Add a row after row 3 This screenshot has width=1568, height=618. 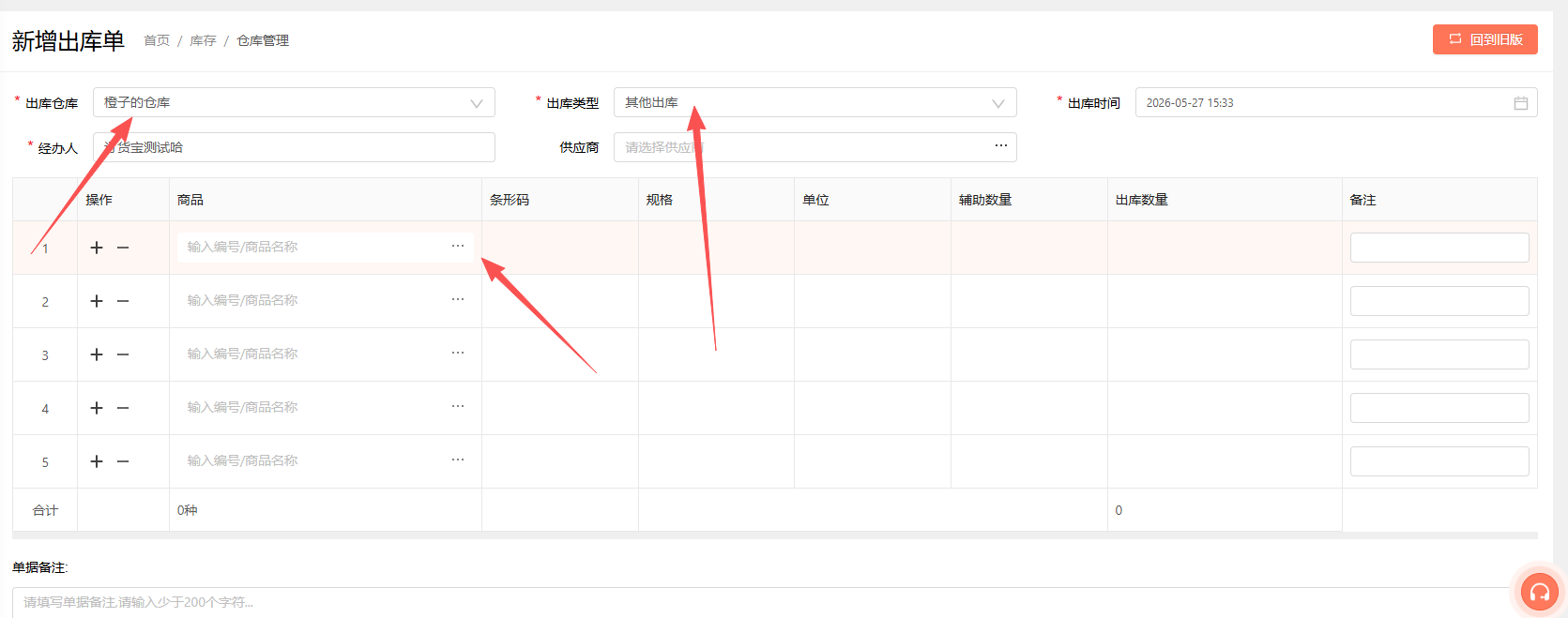coord(97,354)
